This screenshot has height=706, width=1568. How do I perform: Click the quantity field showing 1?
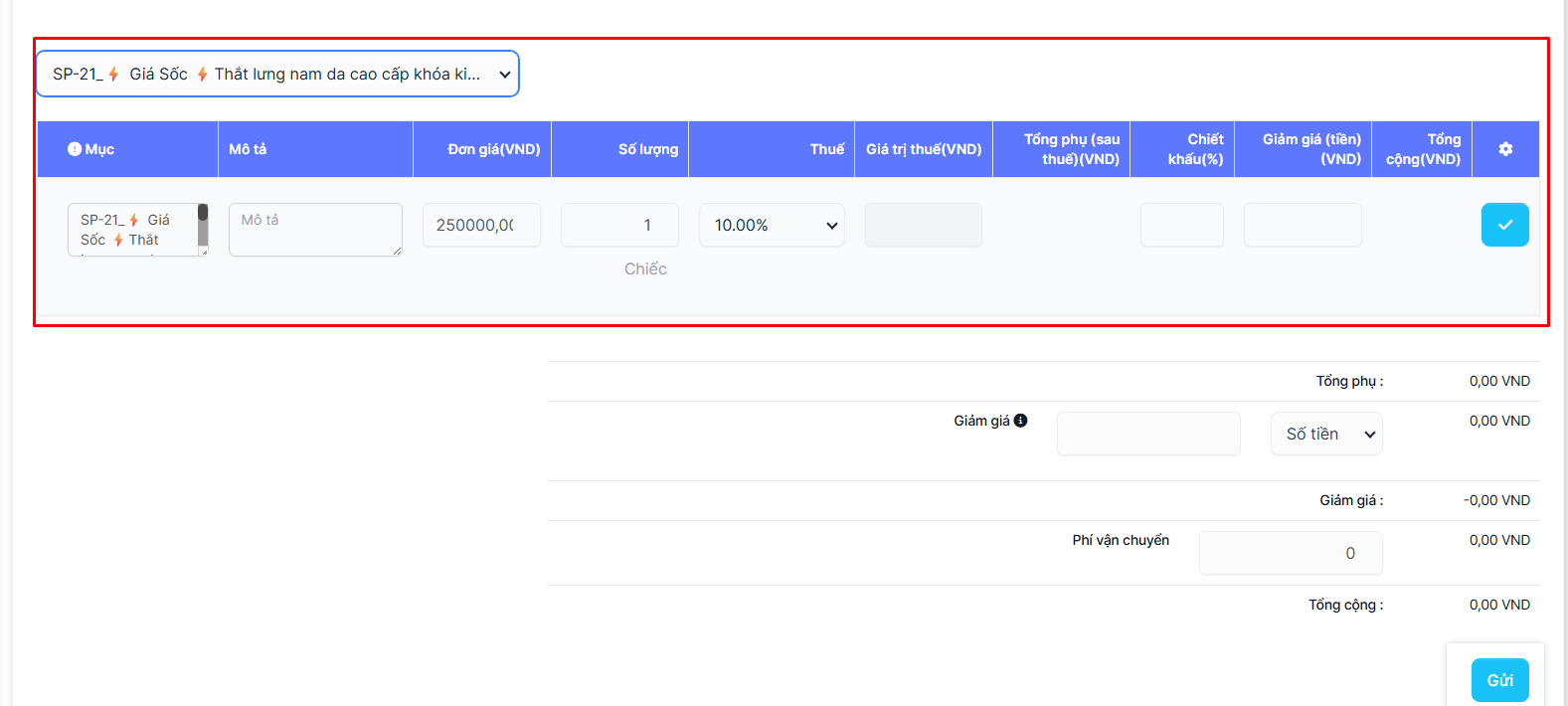(619, 225)
